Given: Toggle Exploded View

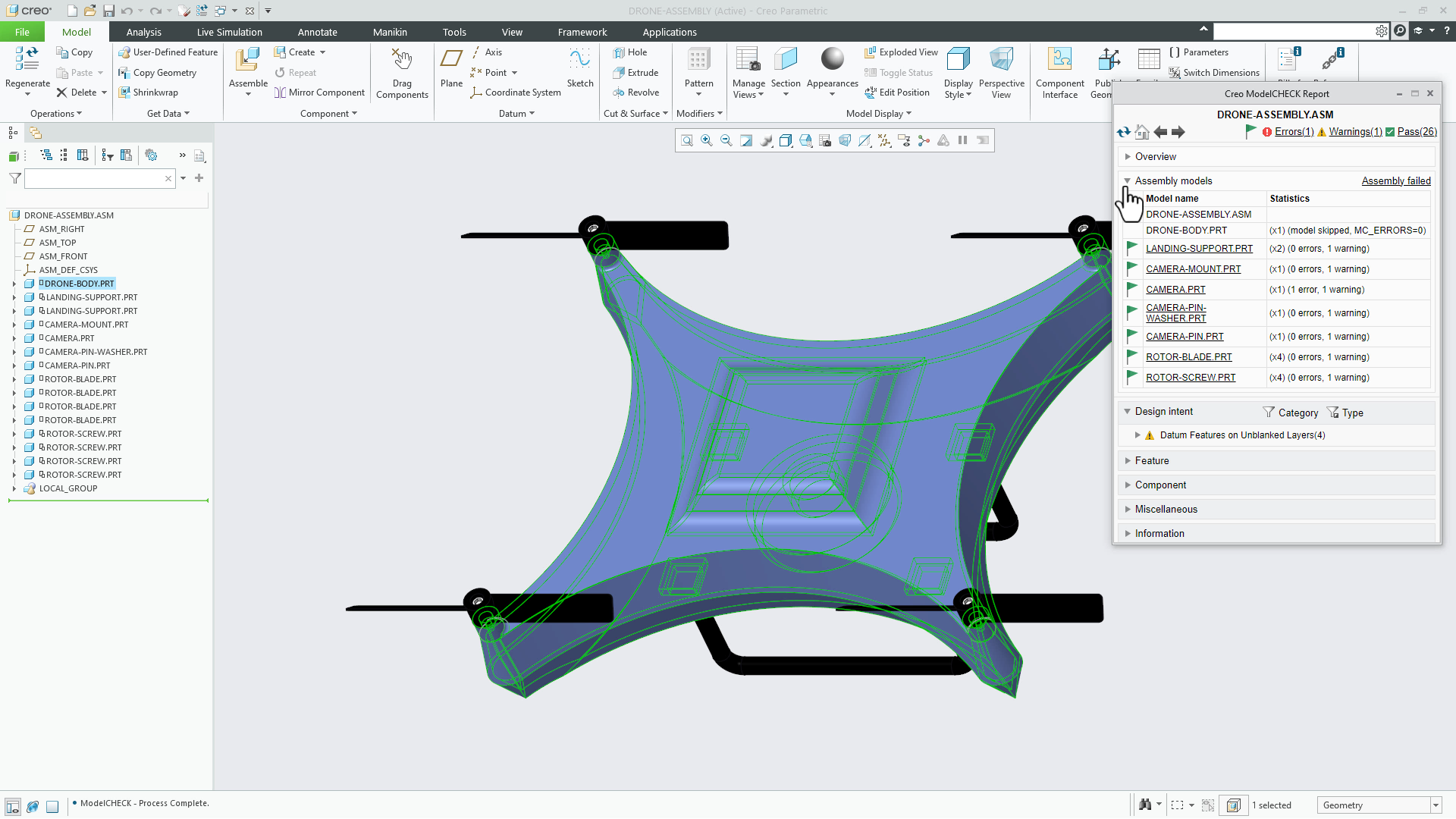Looking at the screenshot, I should click(901, 52).
